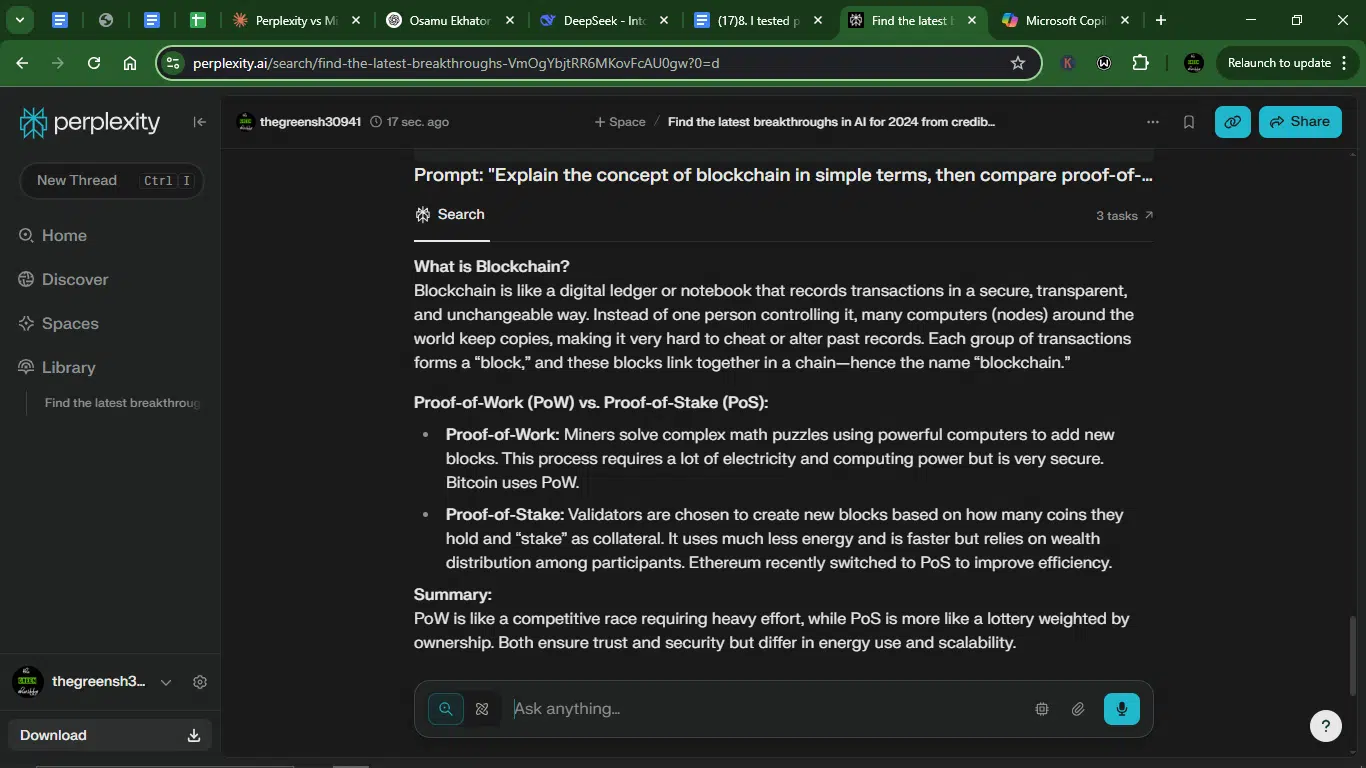Screen dimensions: 1366x768
Task: Open thegreensh30941 profile in thread header
Action: [x=298, y=122]
